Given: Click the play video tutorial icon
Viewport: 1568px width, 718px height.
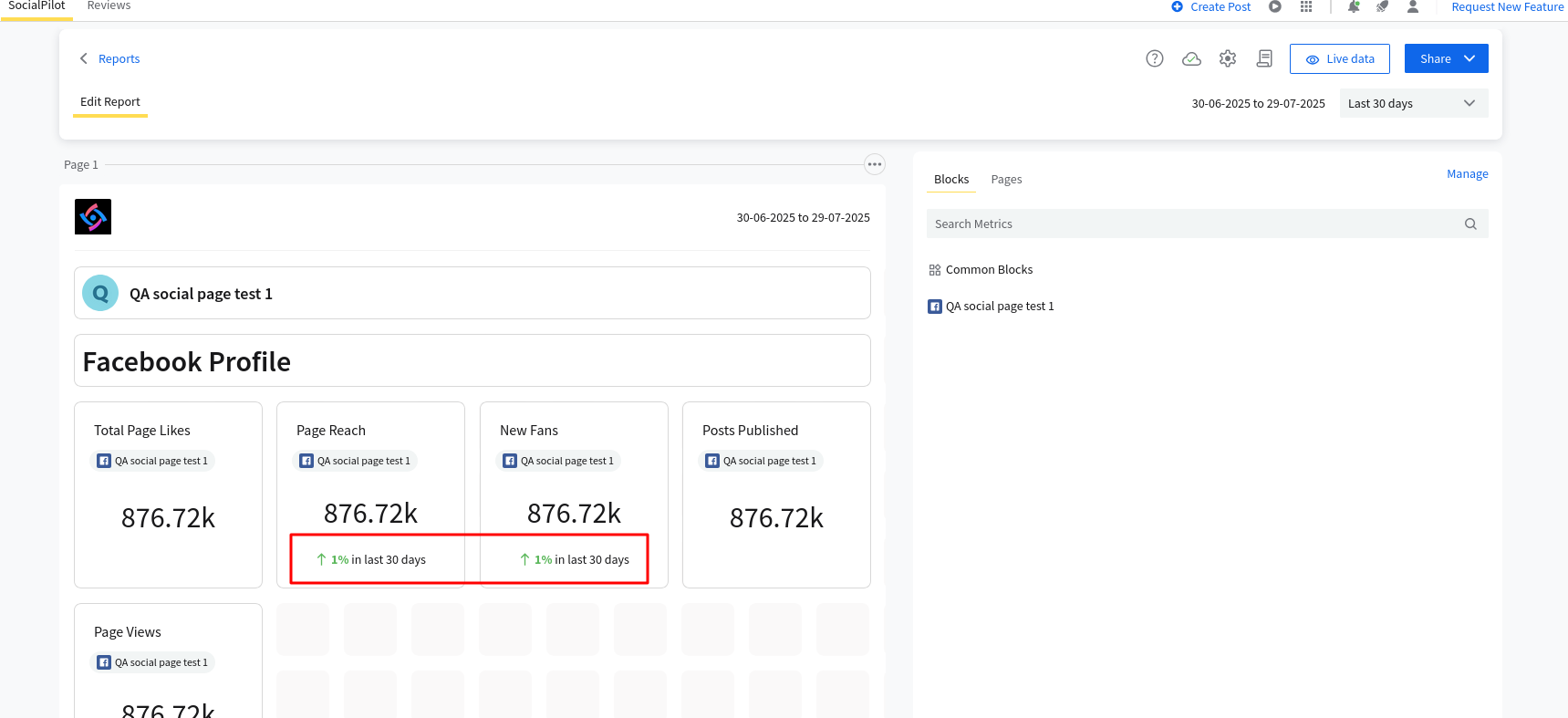Looking at the screenshot, I should 1275,6.
